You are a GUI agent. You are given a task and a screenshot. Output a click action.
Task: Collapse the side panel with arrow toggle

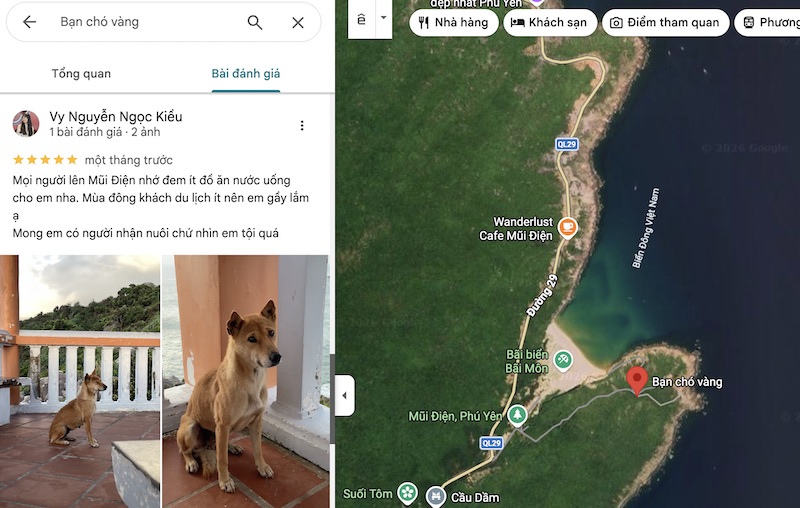[x=345, y=395]
